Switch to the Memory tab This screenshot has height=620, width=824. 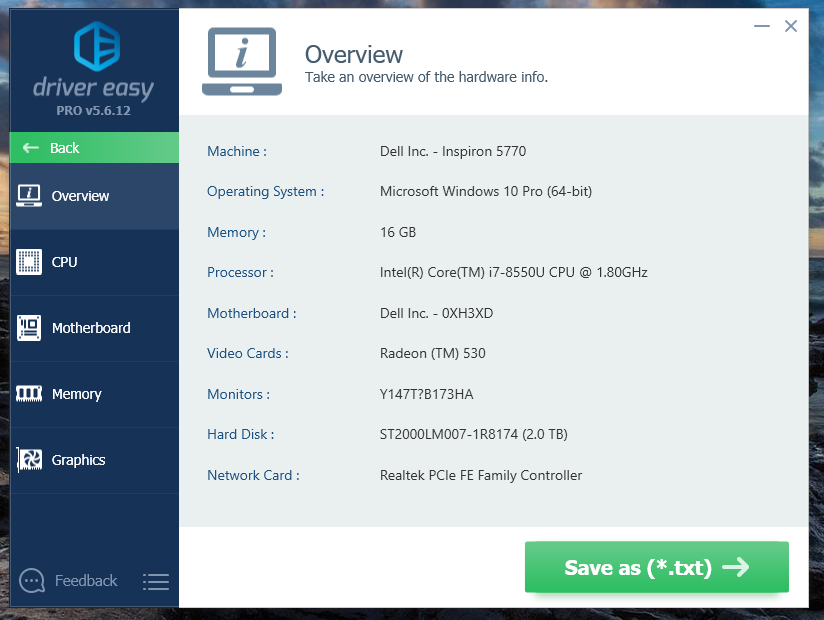[x=94, y=394]
